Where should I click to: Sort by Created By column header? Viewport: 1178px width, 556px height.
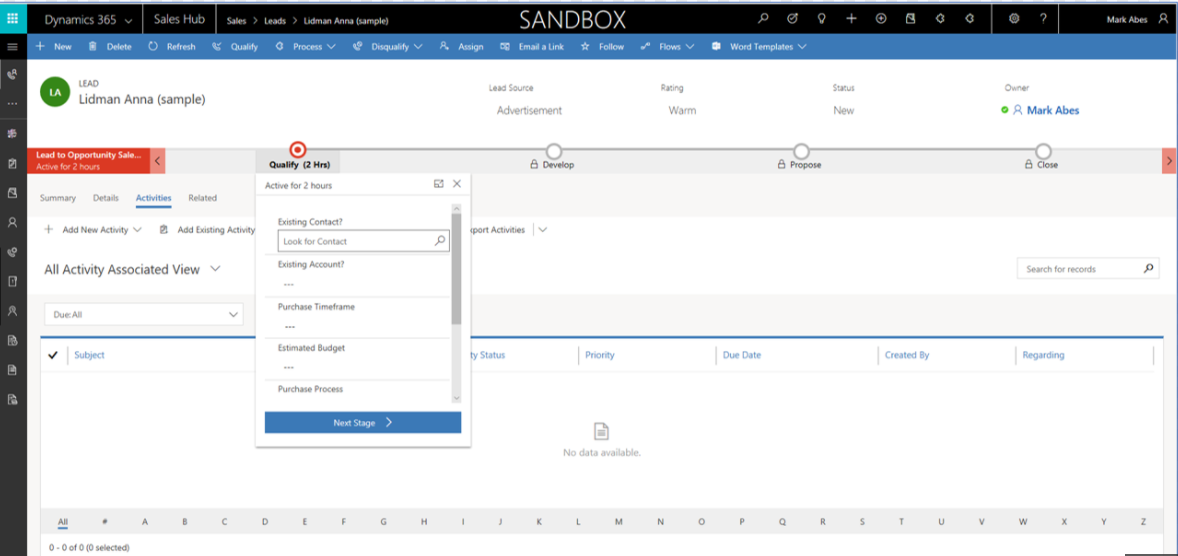pos(907,355)
